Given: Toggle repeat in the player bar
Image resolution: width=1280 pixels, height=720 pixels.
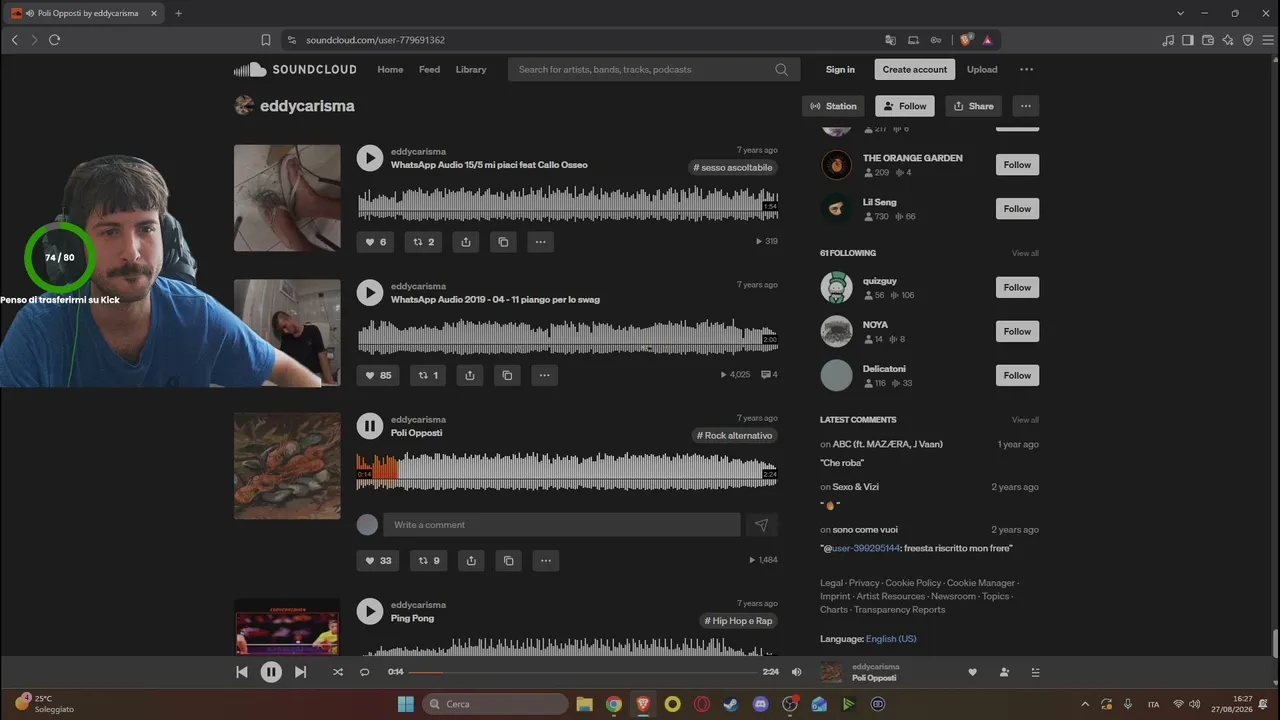Looking at the screenshot, I should click(365, 672).
